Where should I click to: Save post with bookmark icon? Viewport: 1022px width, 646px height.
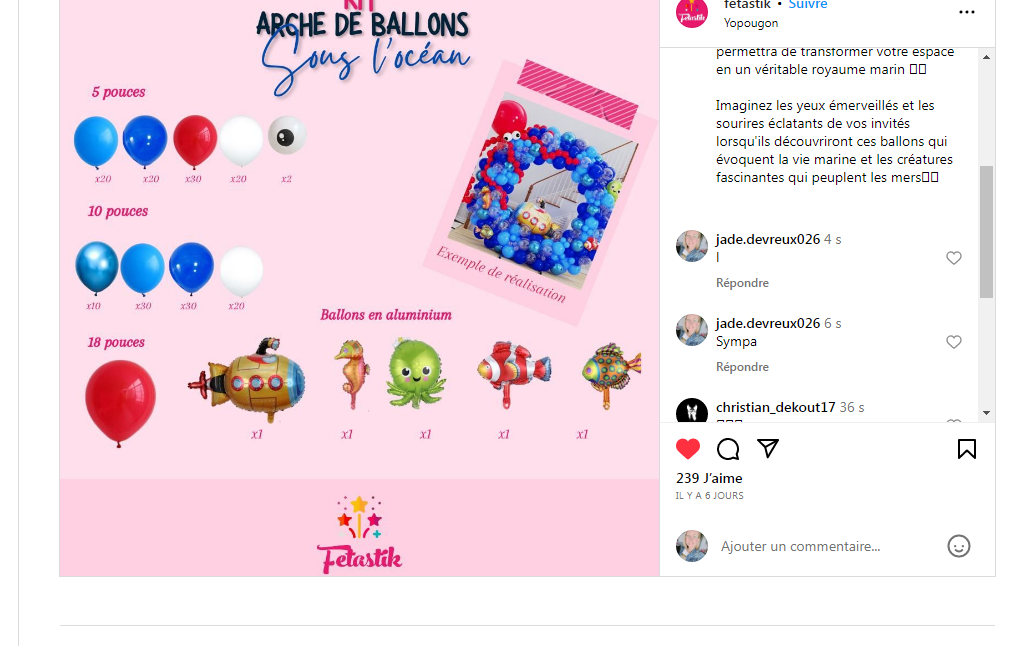pos(967,448)
